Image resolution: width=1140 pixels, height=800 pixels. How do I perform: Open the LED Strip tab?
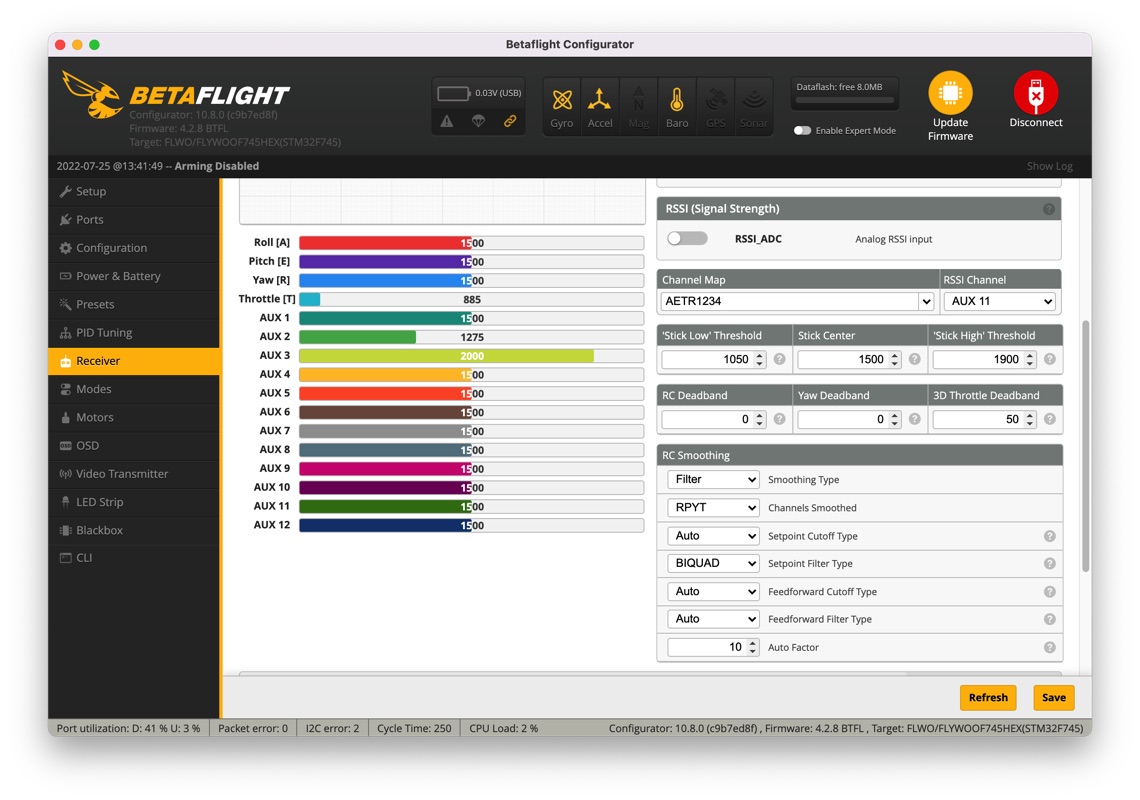pos(134,502)
